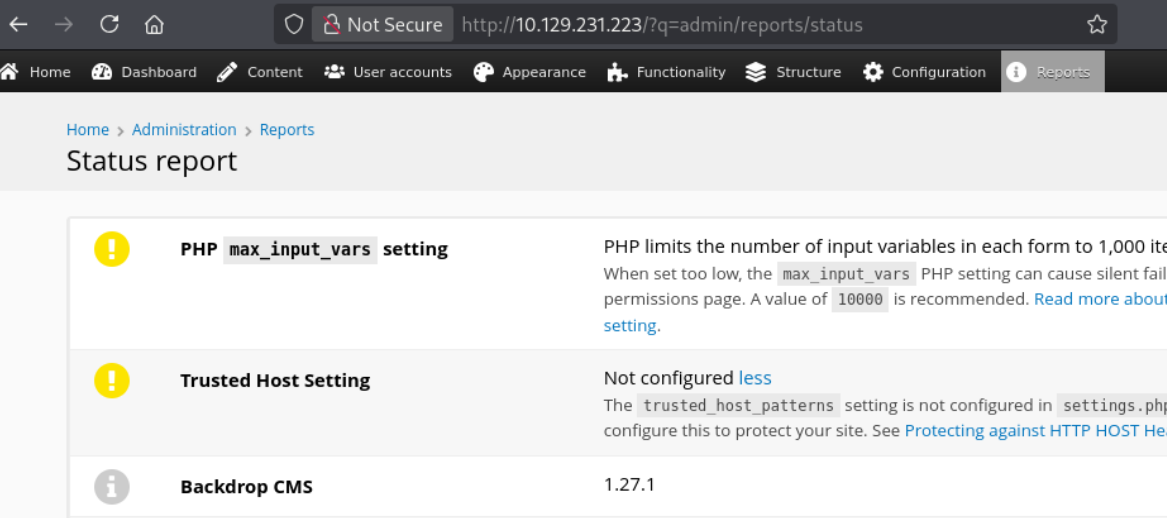
Task: Click the shield tracking protection icon
Action: (x=294, y=25)
